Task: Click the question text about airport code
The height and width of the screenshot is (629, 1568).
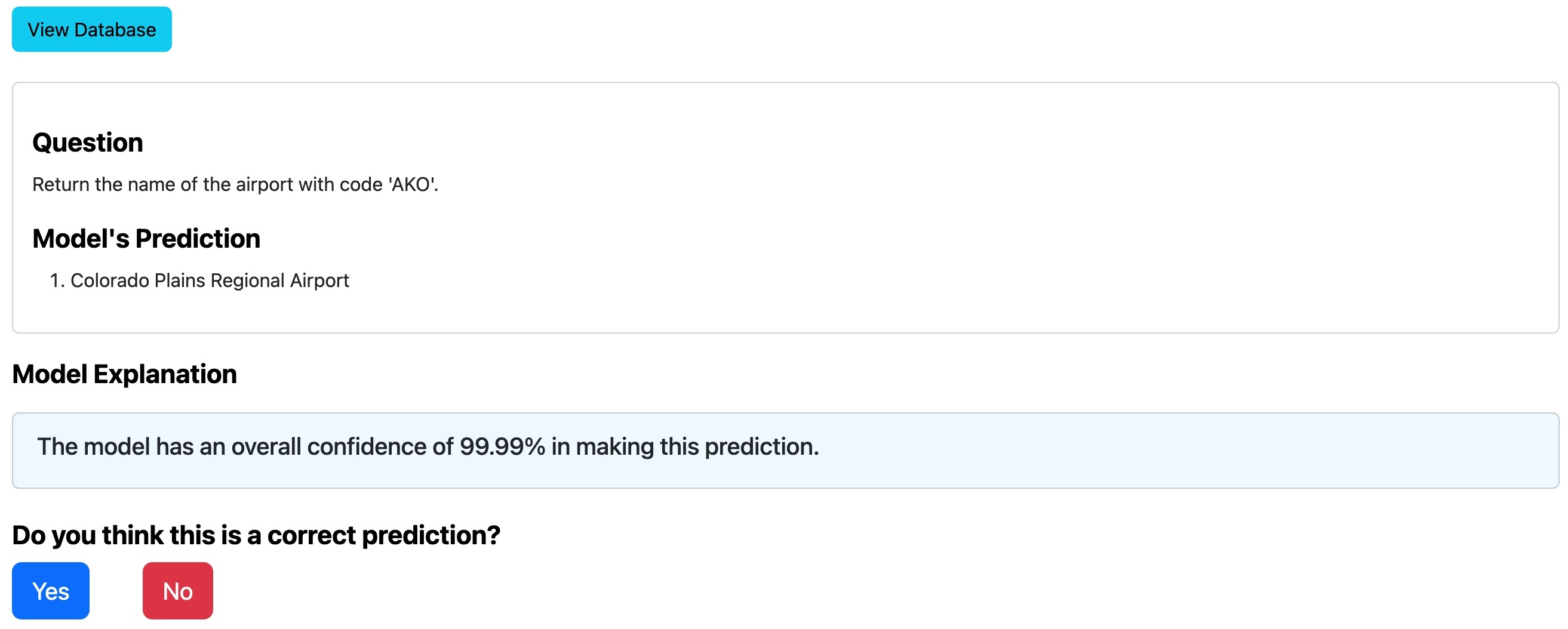Action: click(x=235, y=184)
